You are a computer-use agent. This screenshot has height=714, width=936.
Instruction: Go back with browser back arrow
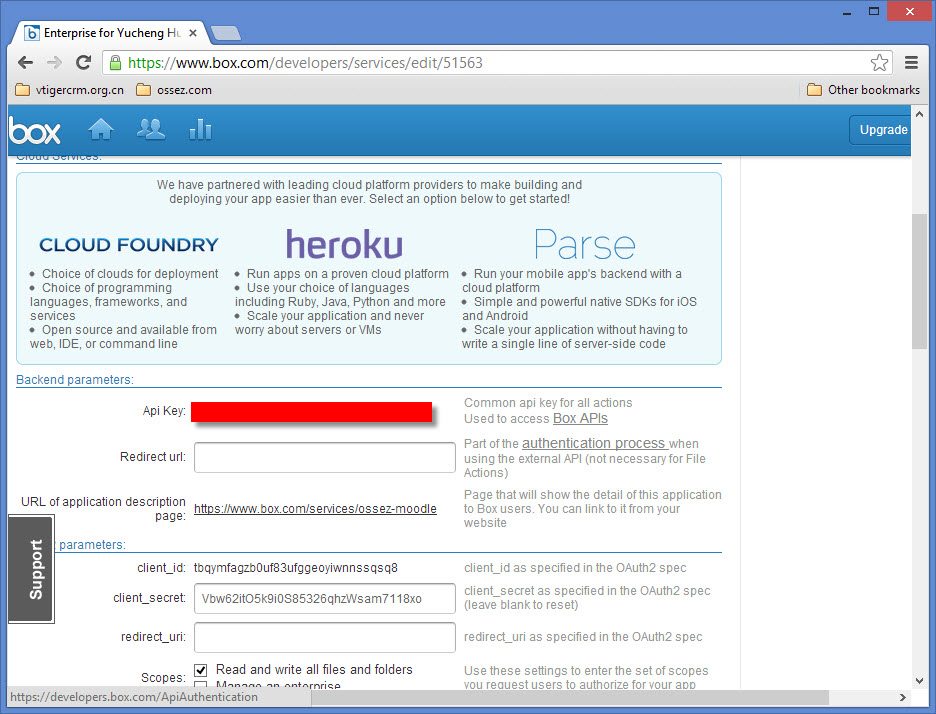tap(25, 63)
